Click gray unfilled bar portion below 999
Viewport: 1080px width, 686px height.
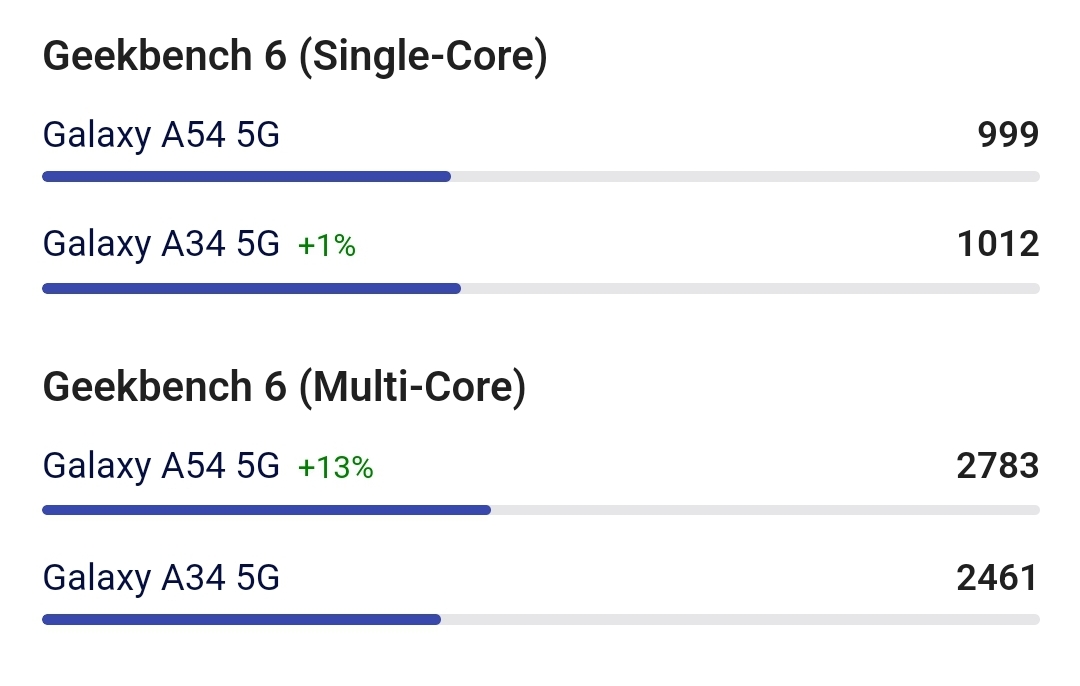pyautogui.click(x=745, y=177)
